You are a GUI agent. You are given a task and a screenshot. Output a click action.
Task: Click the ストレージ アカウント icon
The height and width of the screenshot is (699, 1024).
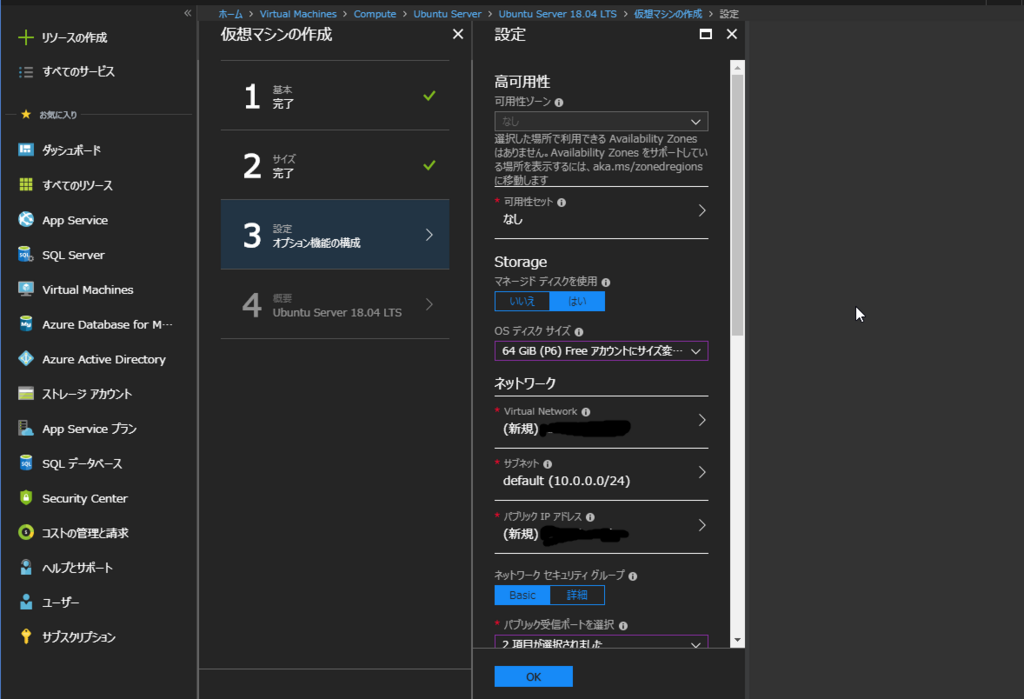pos(25,393)
